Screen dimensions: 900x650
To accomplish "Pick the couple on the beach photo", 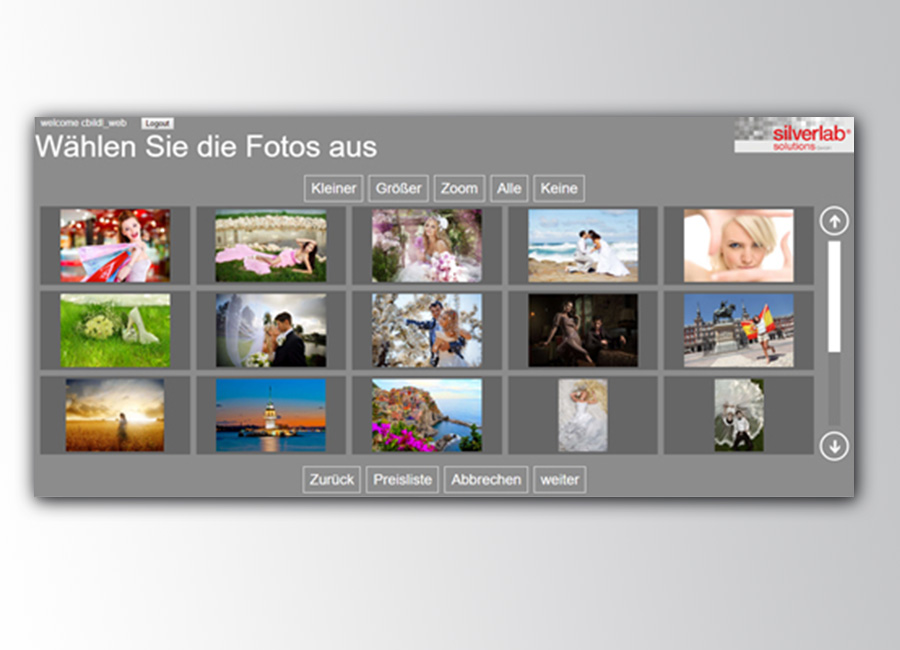I will tap(583, 245).
